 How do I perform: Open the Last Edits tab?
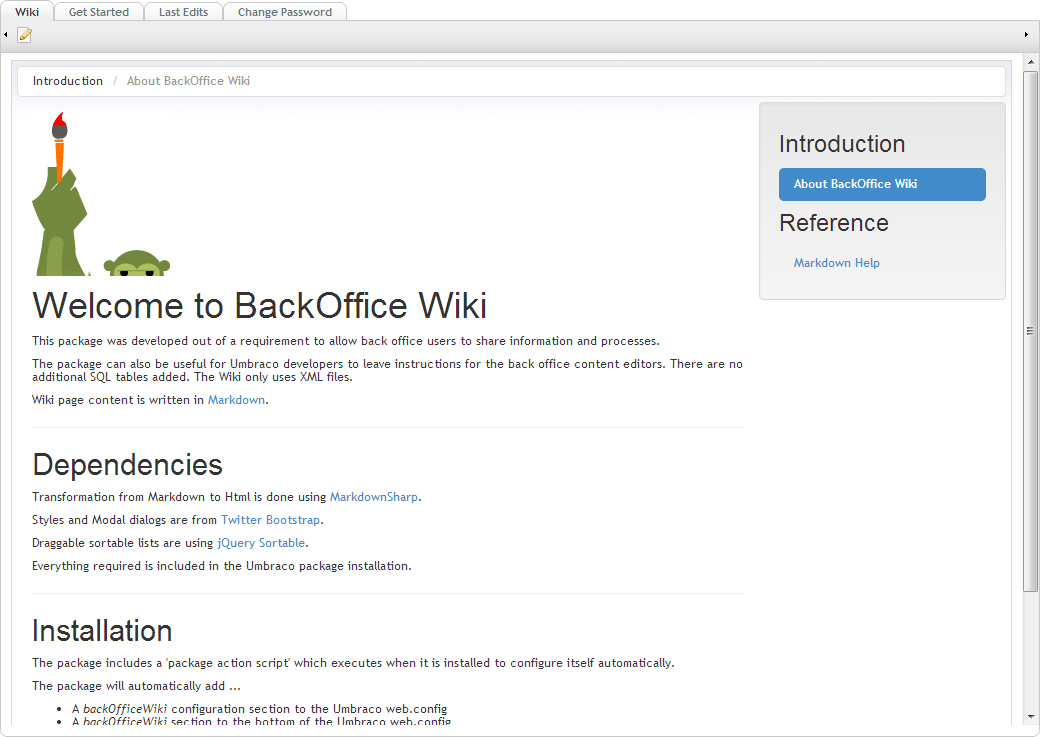point(183,12)
